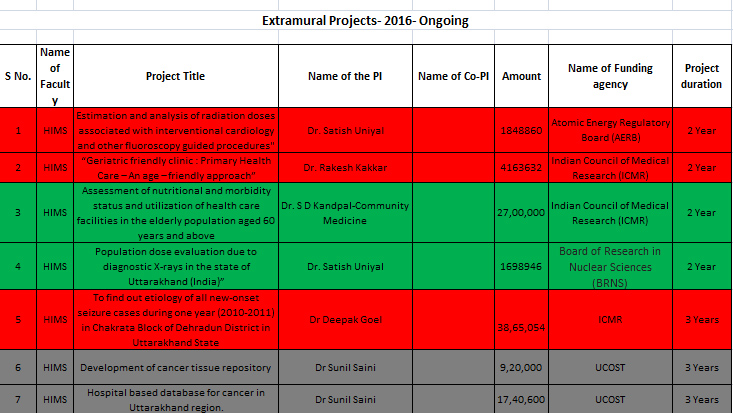Select the amount 4163632
The image size is (733, 413).
click(521, 167)
